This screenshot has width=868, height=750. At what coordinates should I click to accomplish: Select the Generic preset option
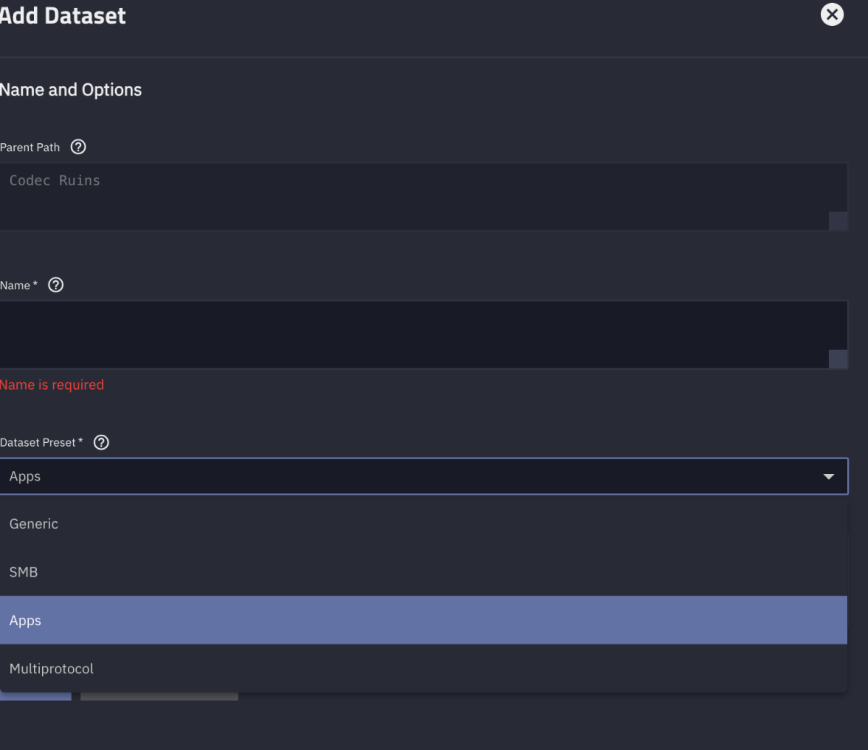tap(34, 524)
